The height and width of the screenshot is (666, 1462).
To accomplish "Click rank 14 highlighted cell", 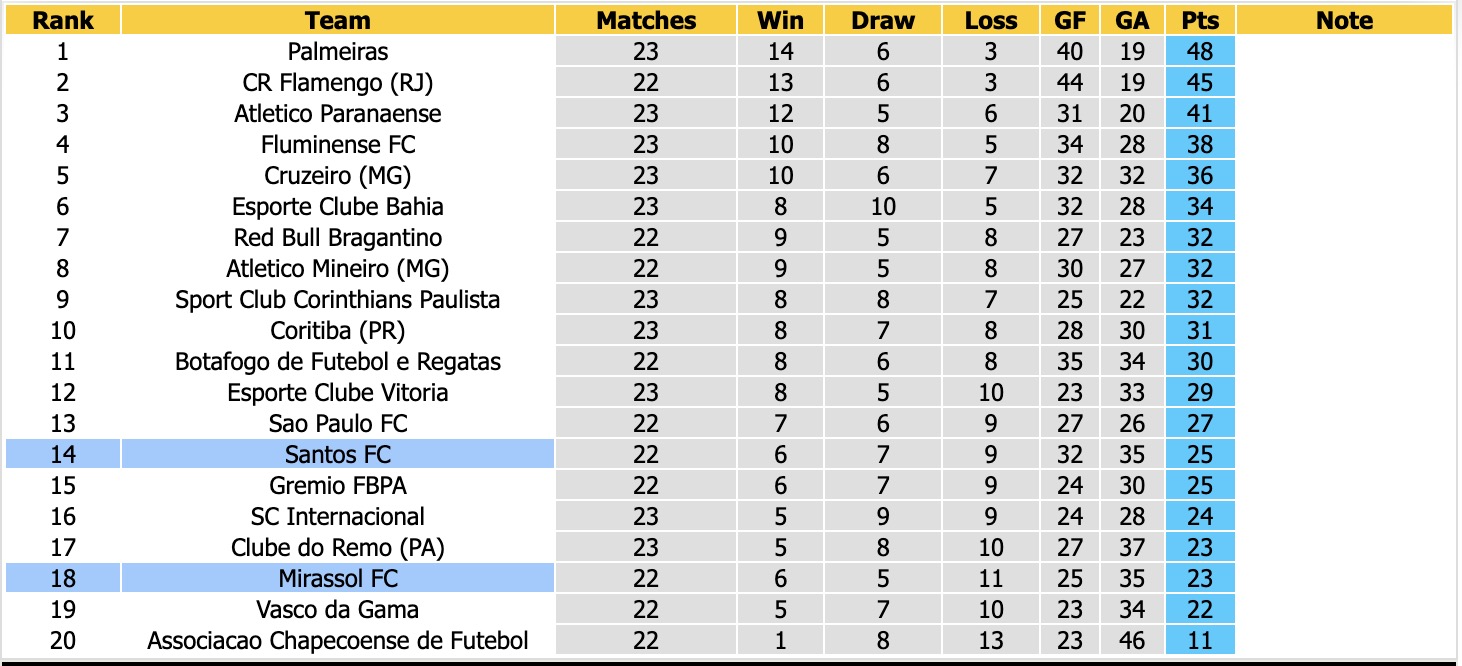I will tap(63, 455).
